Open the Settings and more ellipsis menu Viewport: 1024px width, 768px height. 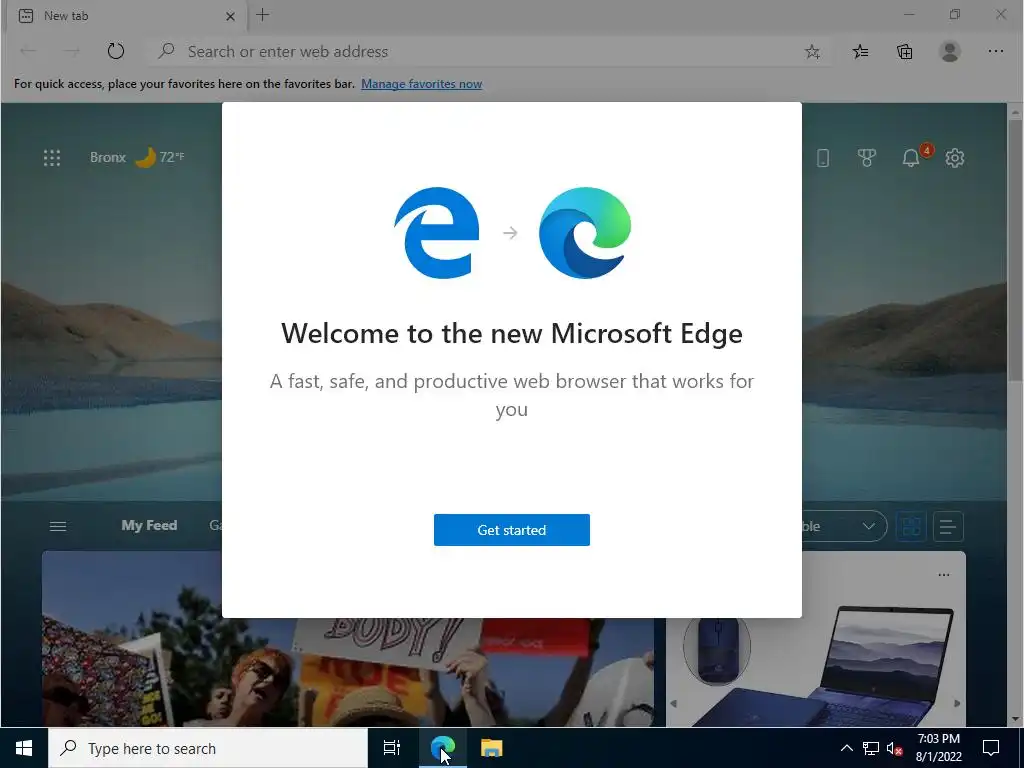tap(995, 51)
